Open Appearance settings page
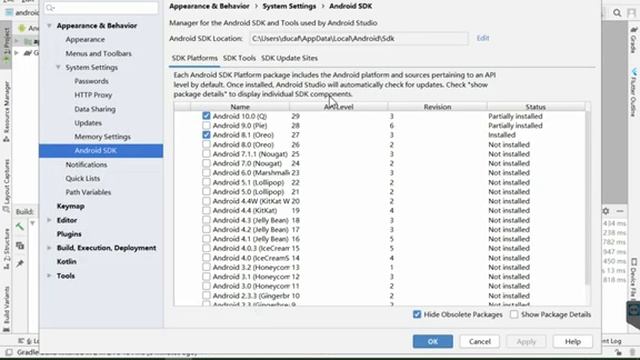This screenshot has height=360, width=640. coord(85,40)
